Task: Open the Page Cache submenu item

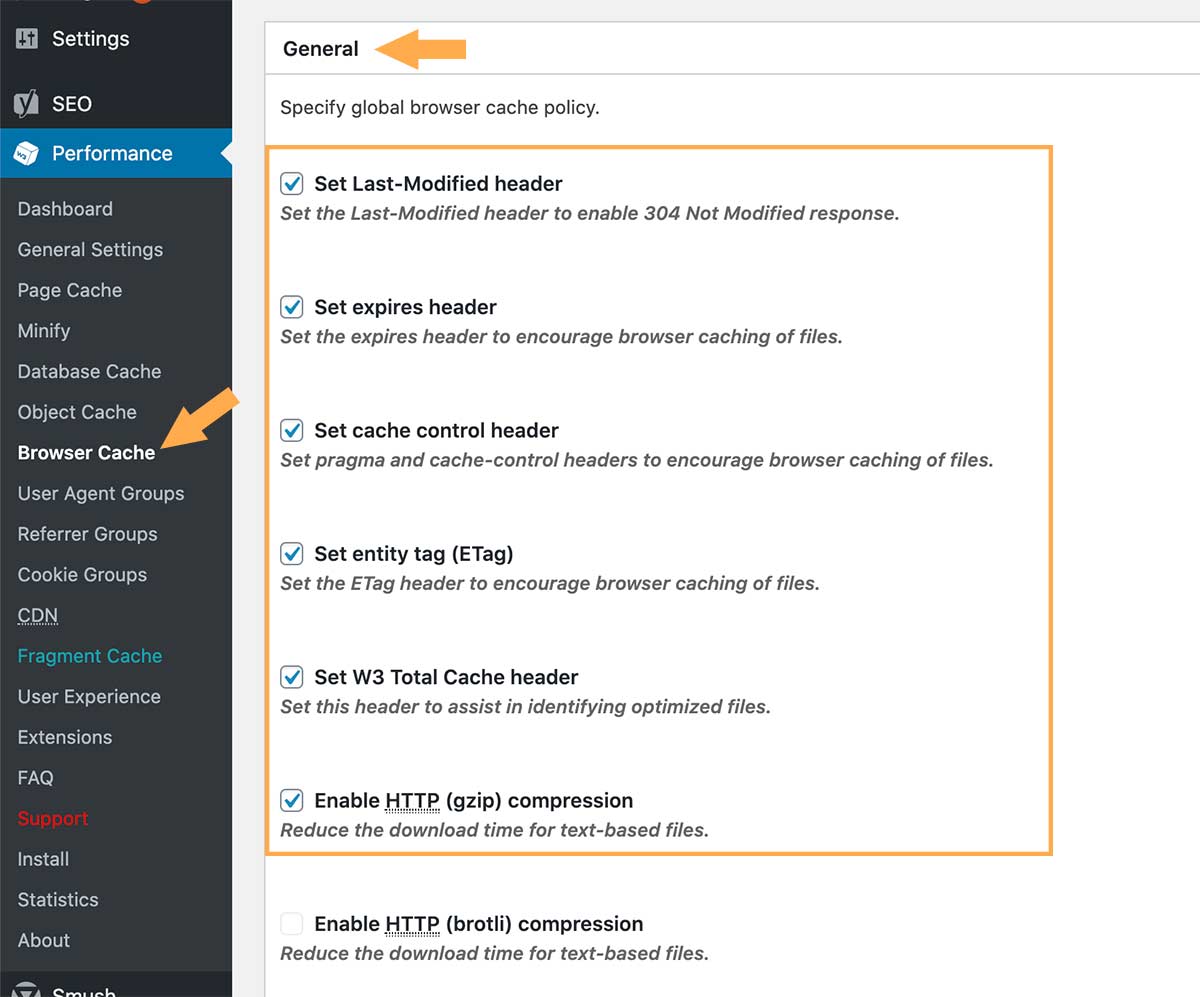Action: (70, 290)
